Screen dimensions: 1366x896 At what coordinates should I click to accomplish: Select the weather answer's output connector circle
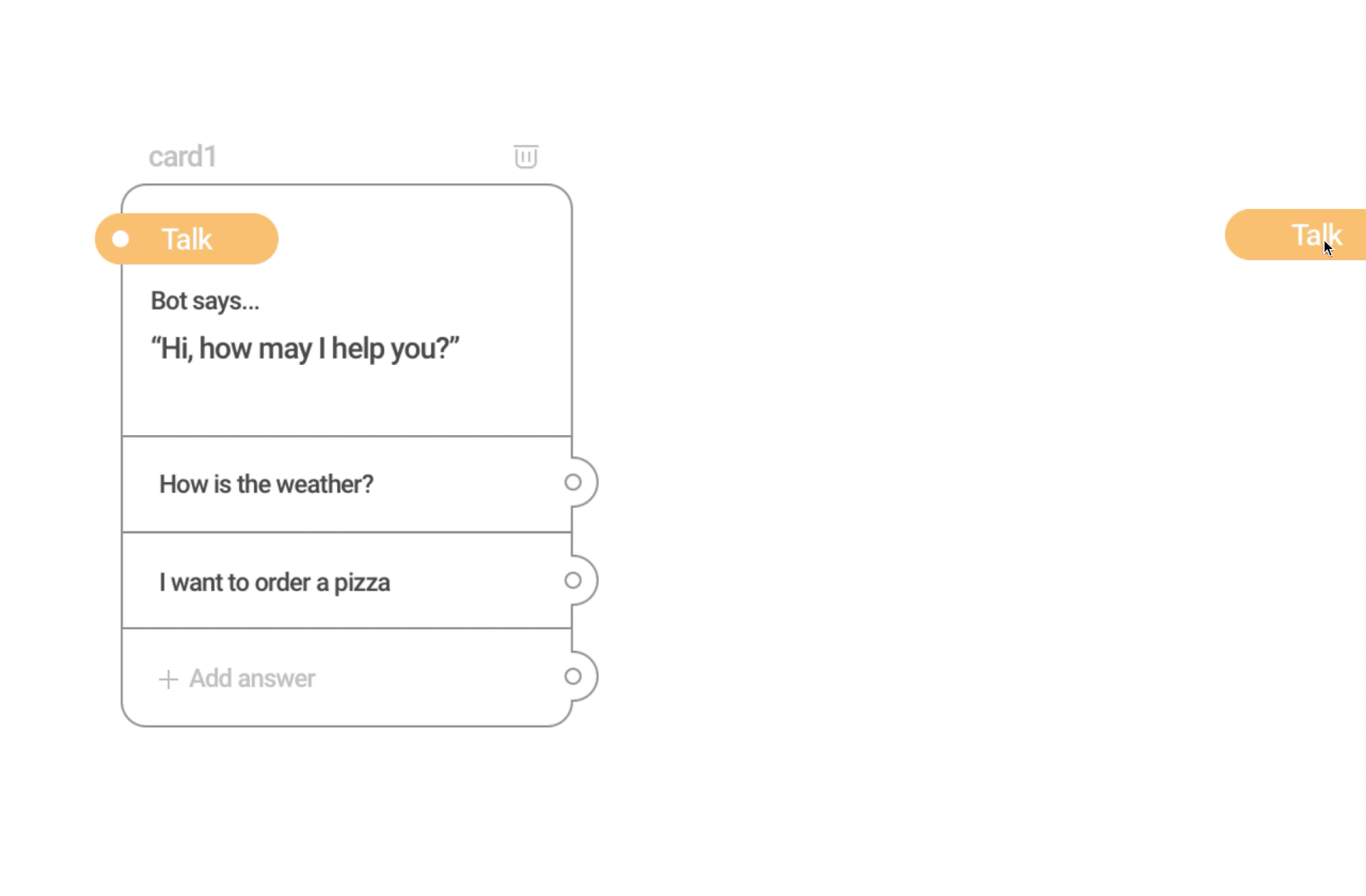pos(573,483)
